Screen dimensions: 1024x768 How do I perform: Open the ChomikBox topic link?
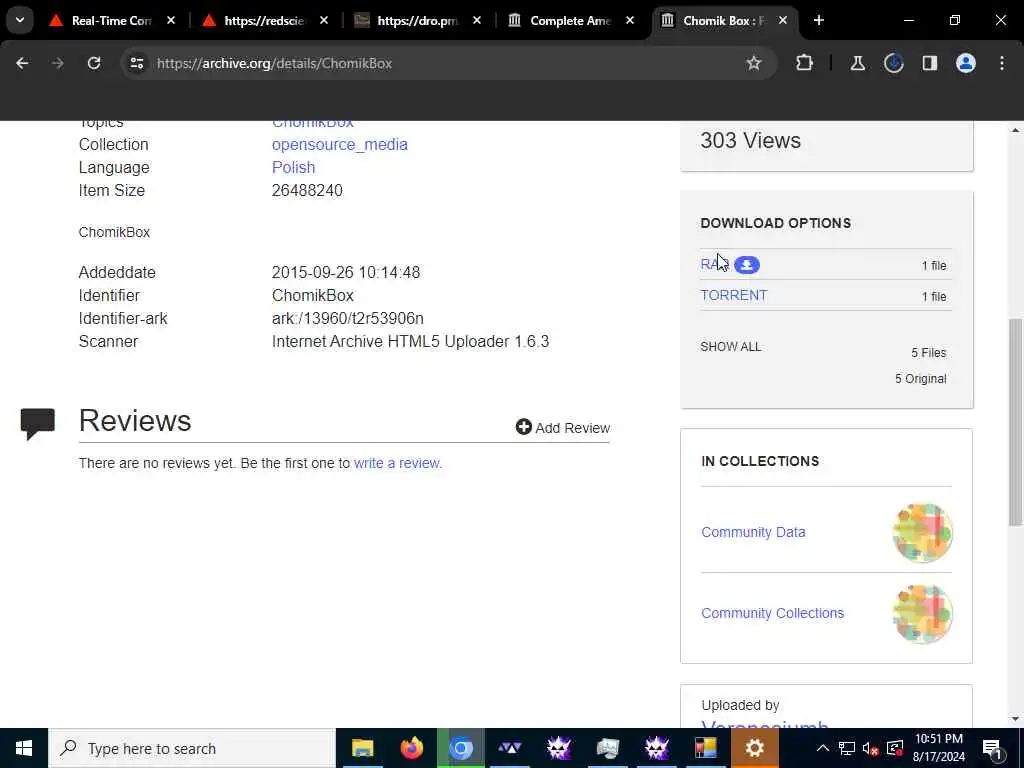313,124
